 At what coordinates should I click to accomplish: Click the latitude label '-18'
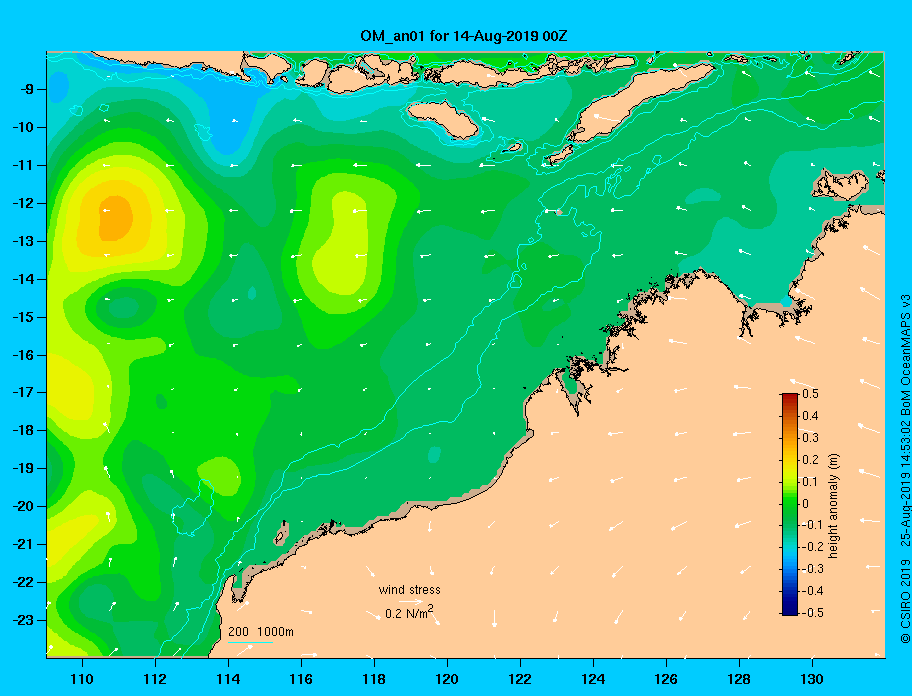[23, 430]
